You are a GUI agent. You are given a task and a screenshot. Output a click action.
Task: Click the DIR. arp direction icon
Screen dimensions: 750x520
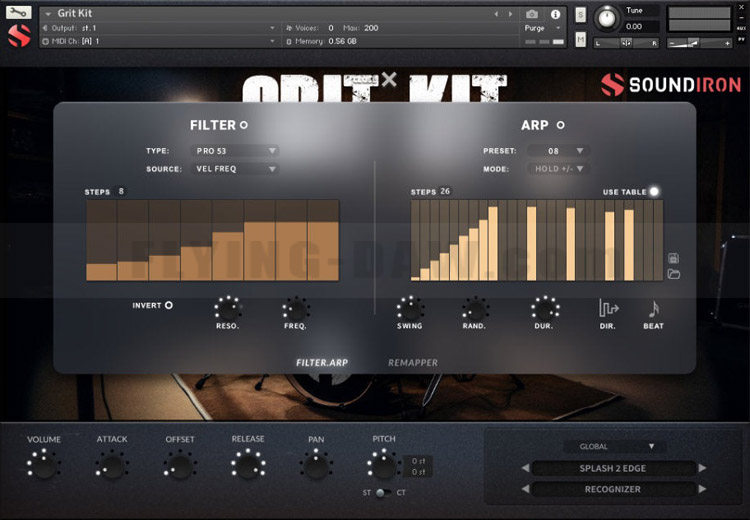pyautogui.click(x=608, y=308)
